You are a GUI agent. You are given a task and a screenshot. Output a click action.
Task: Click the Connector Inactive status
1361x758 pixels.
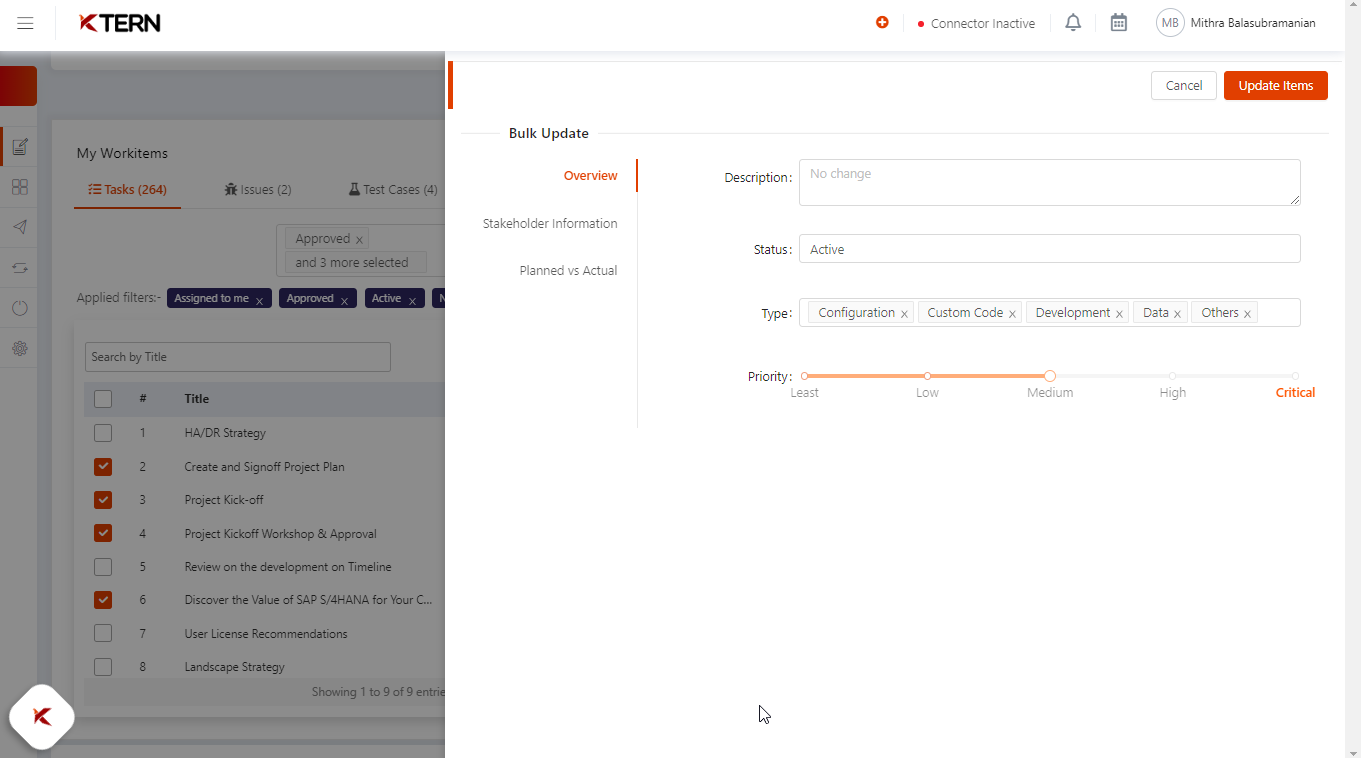pyautogui.click(x=976, y=23)
